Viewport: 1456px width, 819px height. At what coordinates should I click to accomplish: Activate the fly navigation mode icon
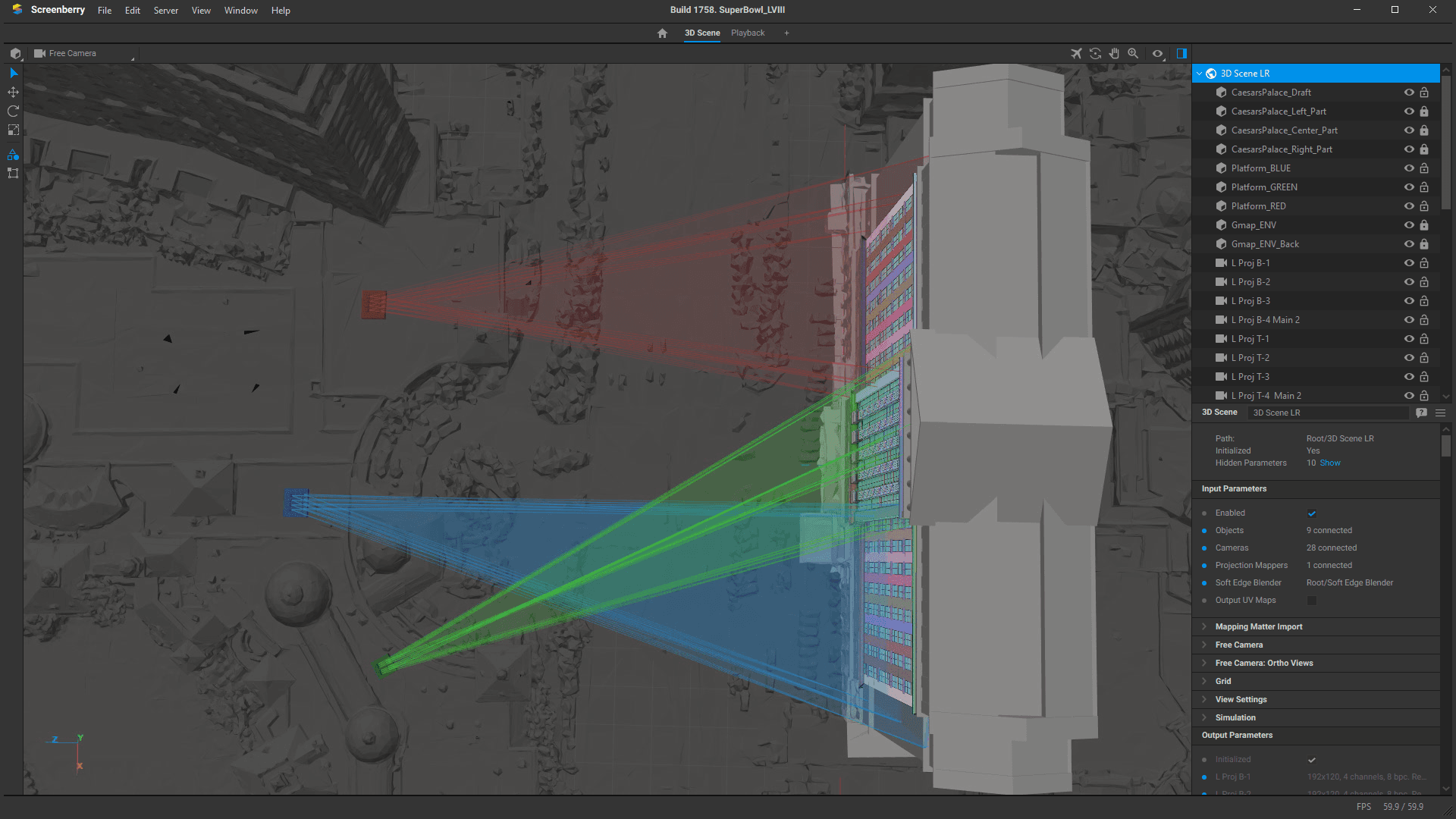1076,53
